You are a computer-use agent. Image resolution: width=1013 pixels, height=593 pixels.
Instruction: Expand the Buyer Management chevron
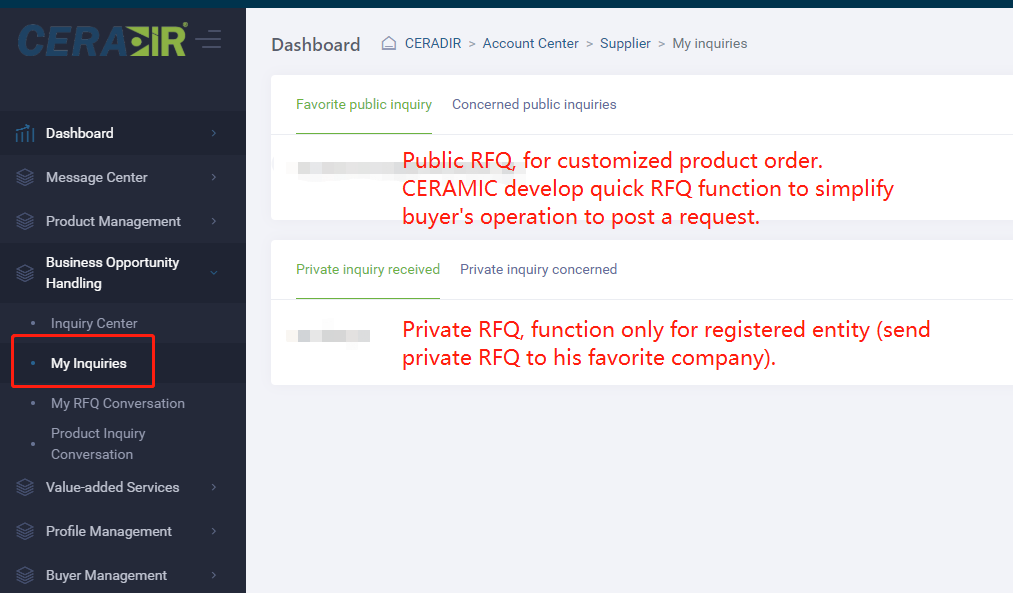214,575
